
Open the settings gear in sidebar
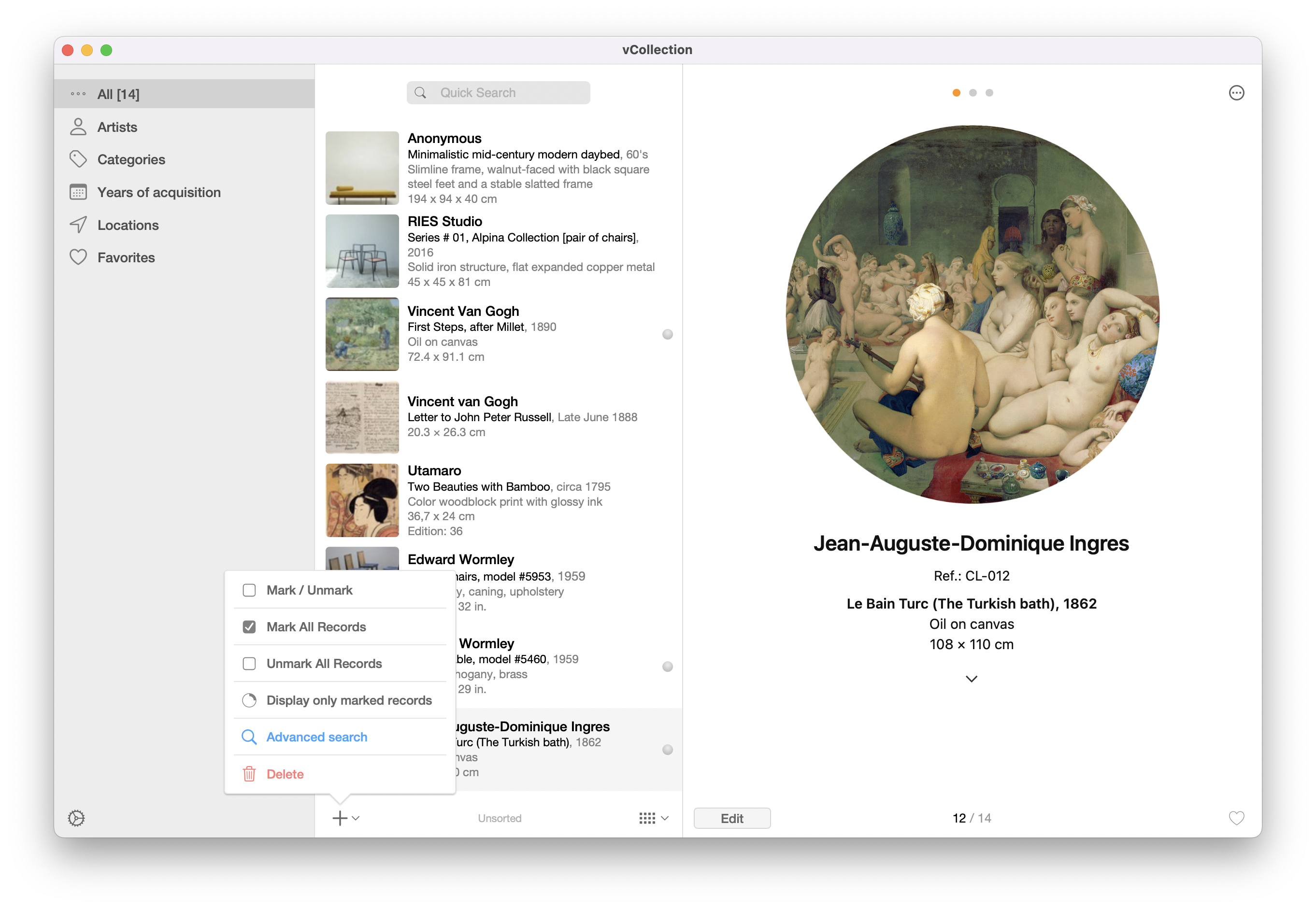pyautogui.click(x=76, y=818)
